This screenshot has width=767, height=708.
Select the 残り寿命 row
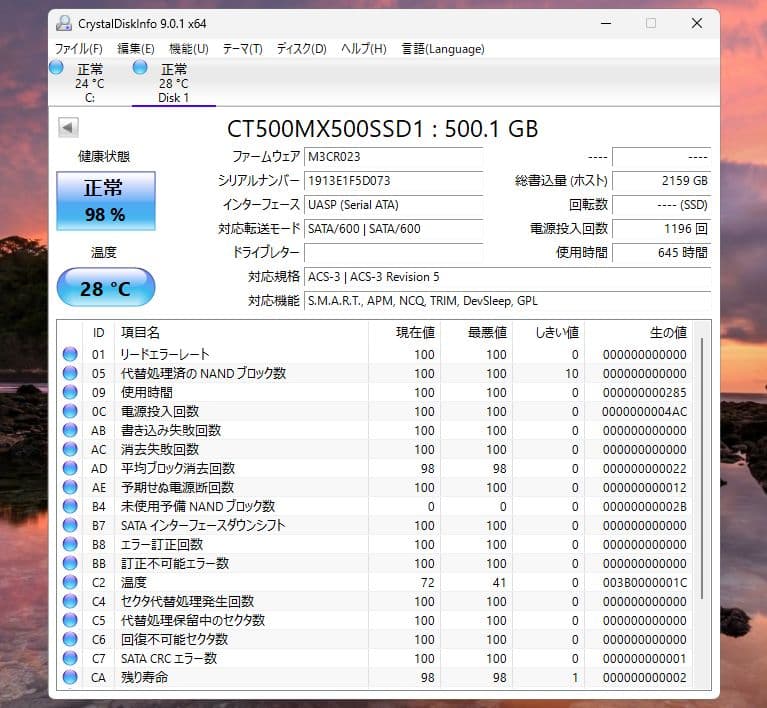[x=375, y=677]
